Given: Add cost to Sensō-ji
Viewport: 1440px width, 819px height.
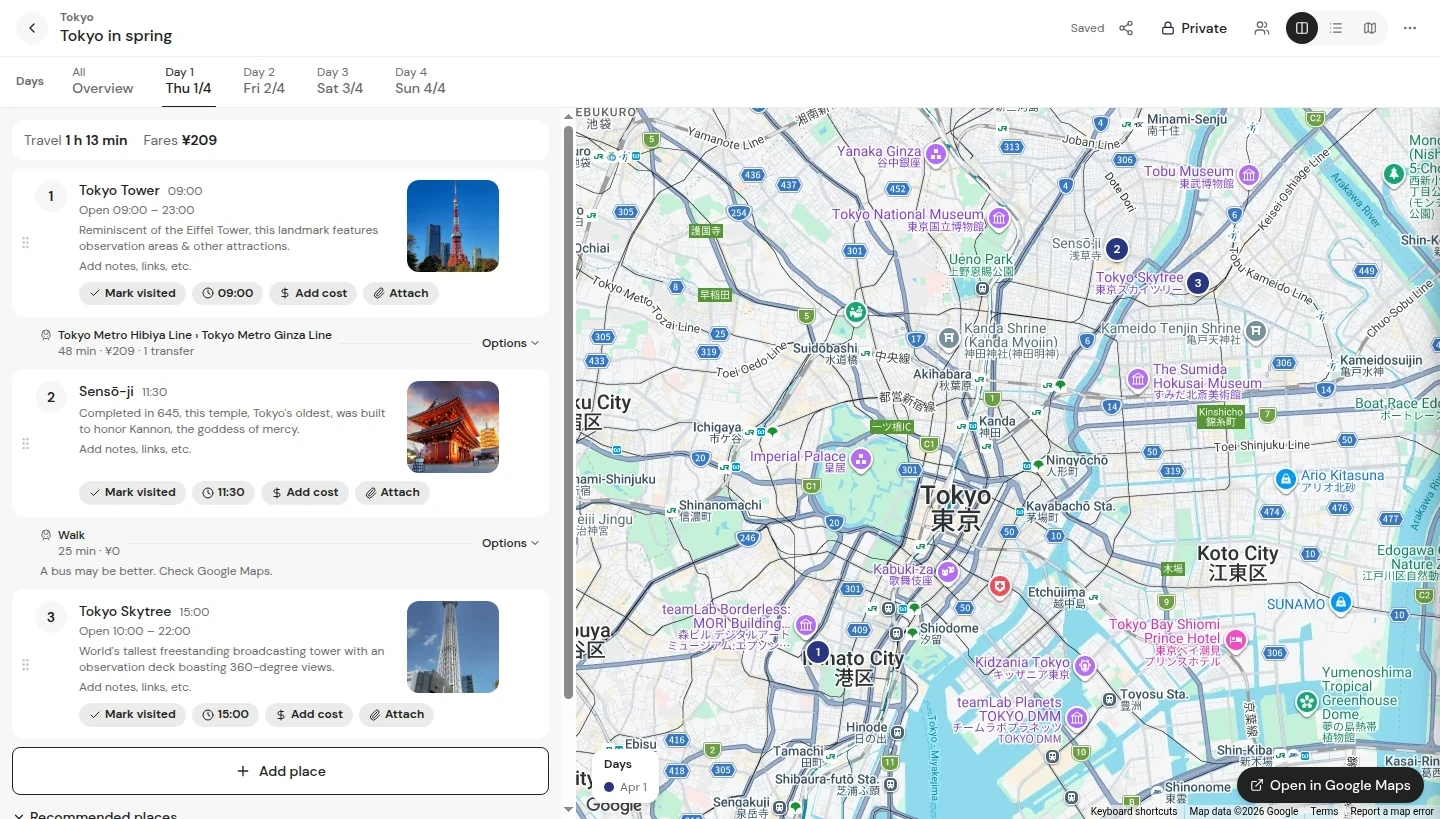Looking at the screenshot, I should (305, 492).
